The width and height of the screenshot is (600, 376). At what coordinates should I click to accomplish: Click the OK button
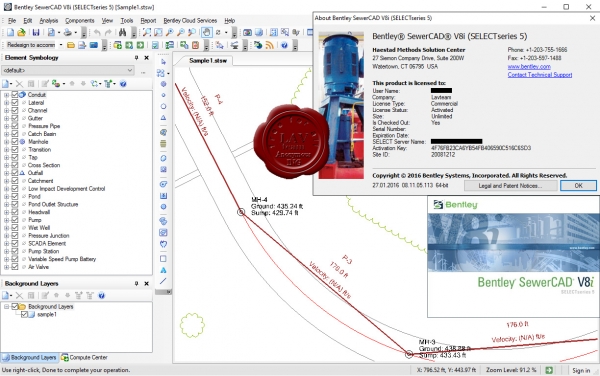(578, 186)
